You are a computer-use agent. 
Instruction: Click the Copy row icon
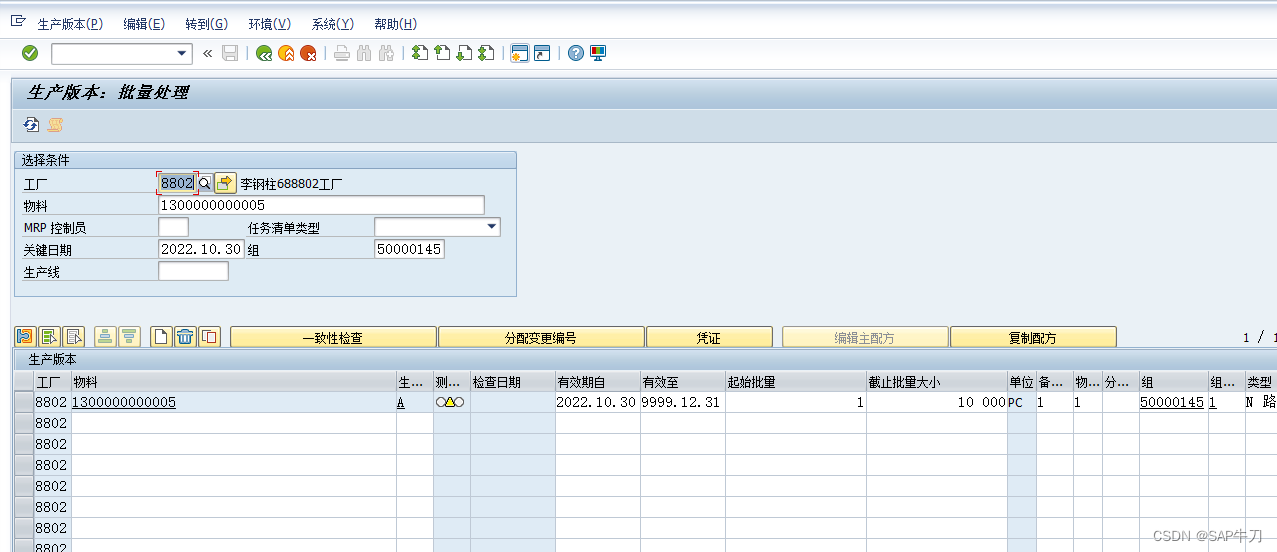tap(209, 337)
